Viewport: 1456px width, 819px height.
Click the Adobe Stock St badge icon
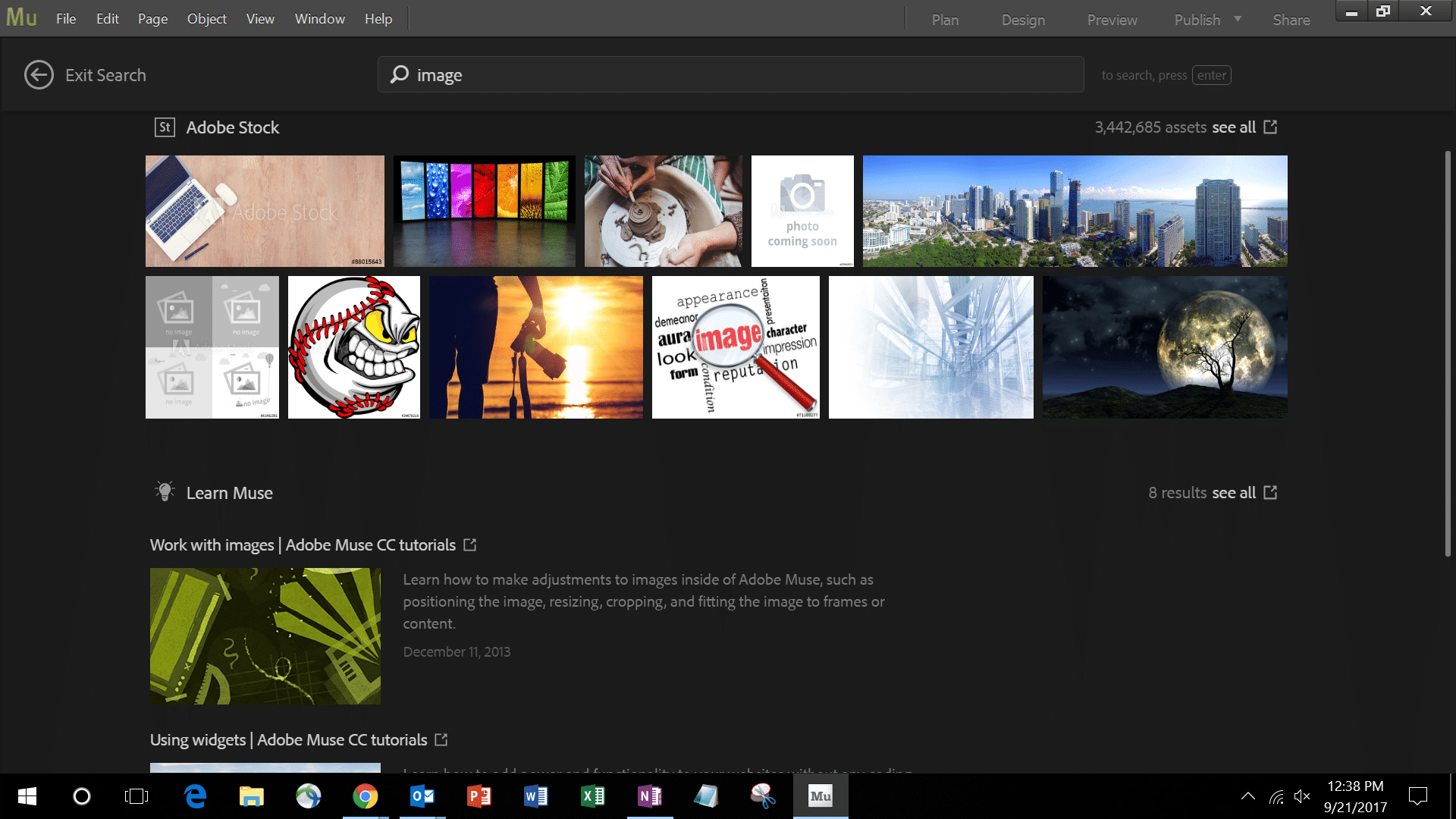tap(164, 127)
